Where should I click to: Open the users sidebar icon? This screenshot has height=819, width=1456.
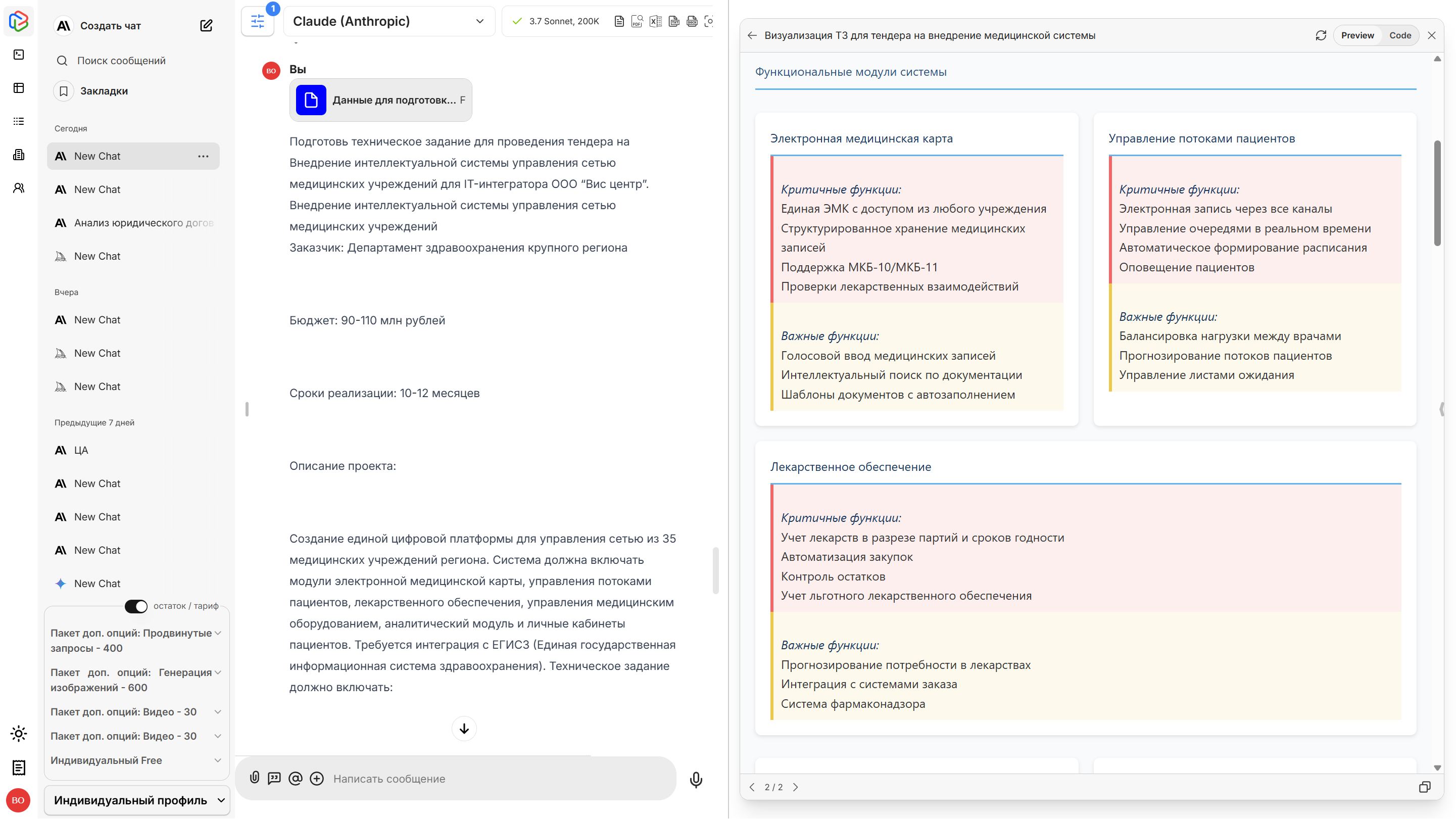click(x=19, y=187)
